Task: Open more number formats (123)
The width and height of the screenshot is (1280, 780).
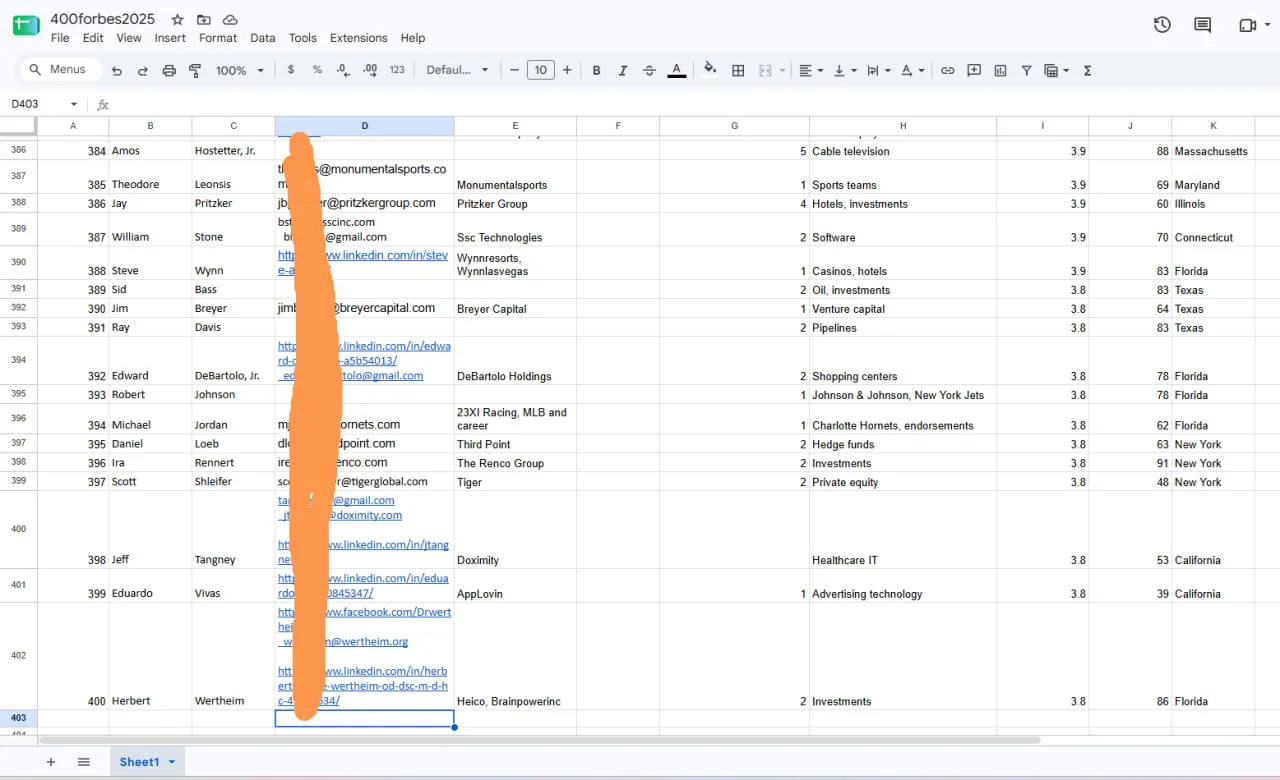Action: 397,70
